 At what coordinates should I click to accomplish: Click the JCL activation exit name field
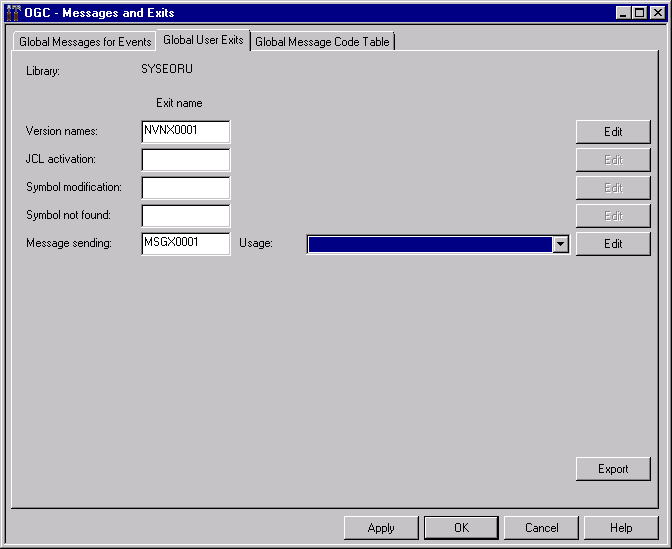[186, 160]
